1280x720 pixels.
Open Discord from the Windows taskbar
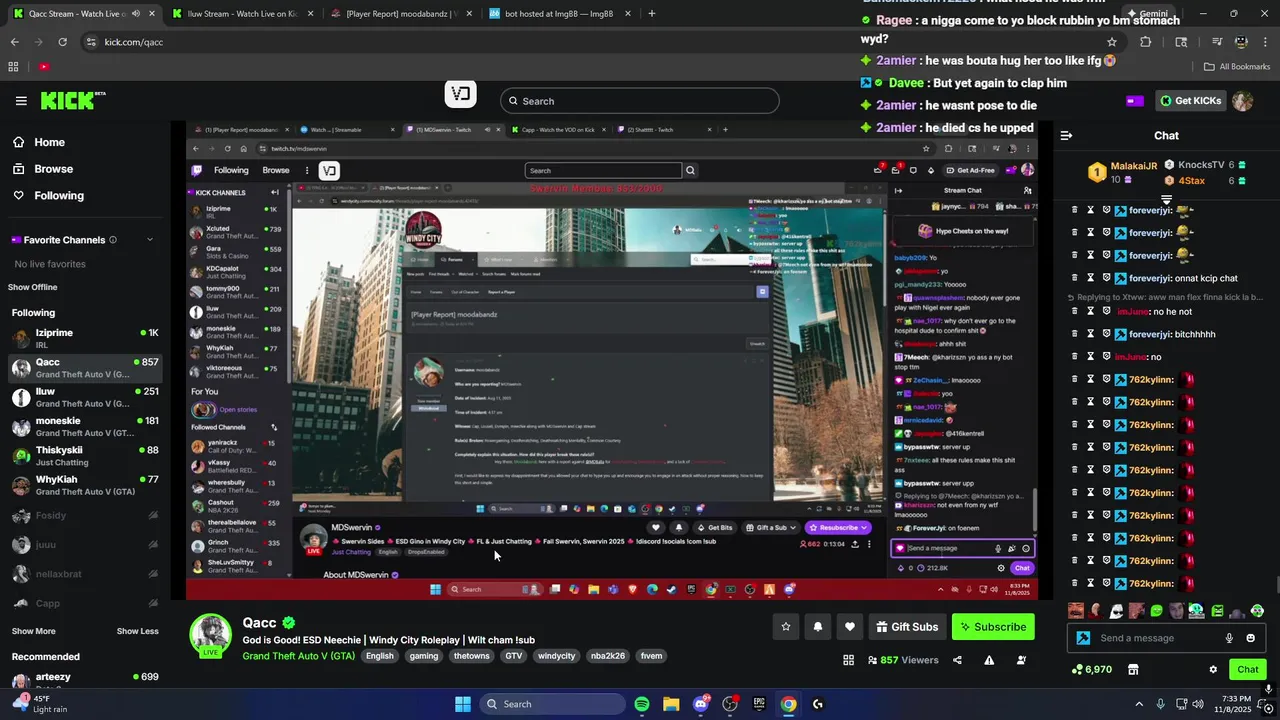[701, 704]
